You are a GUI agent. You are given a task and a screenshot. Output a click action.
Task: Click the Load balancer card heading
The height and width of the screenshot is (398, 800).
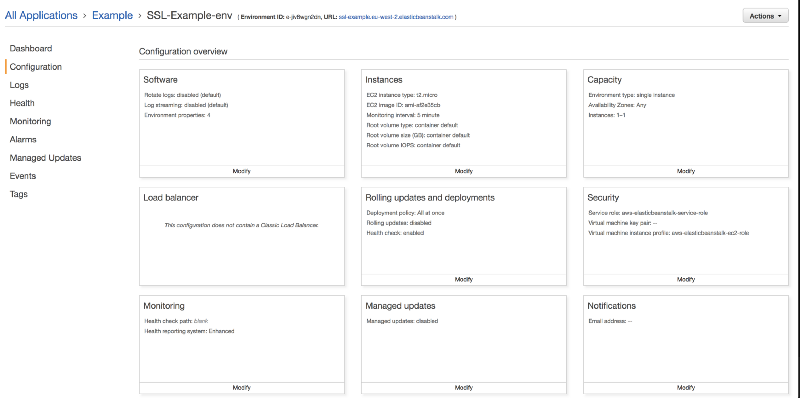pos(171,198)
